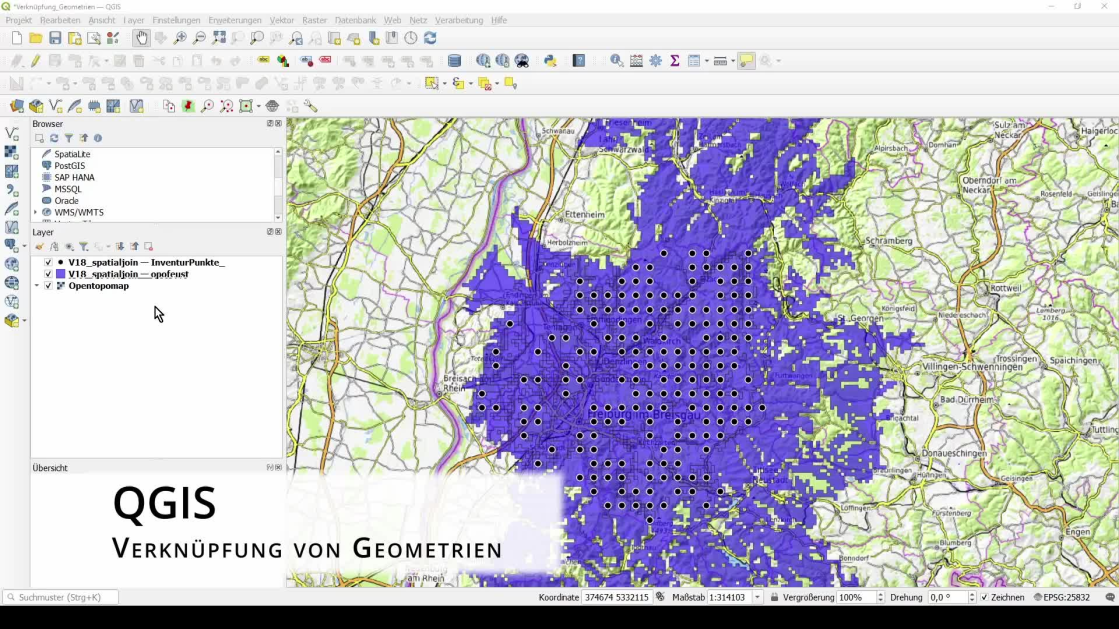Toggle the scale lock icon before Vergrößerung
Screen dimensions: 1119x629
click(x=774, y=597)
